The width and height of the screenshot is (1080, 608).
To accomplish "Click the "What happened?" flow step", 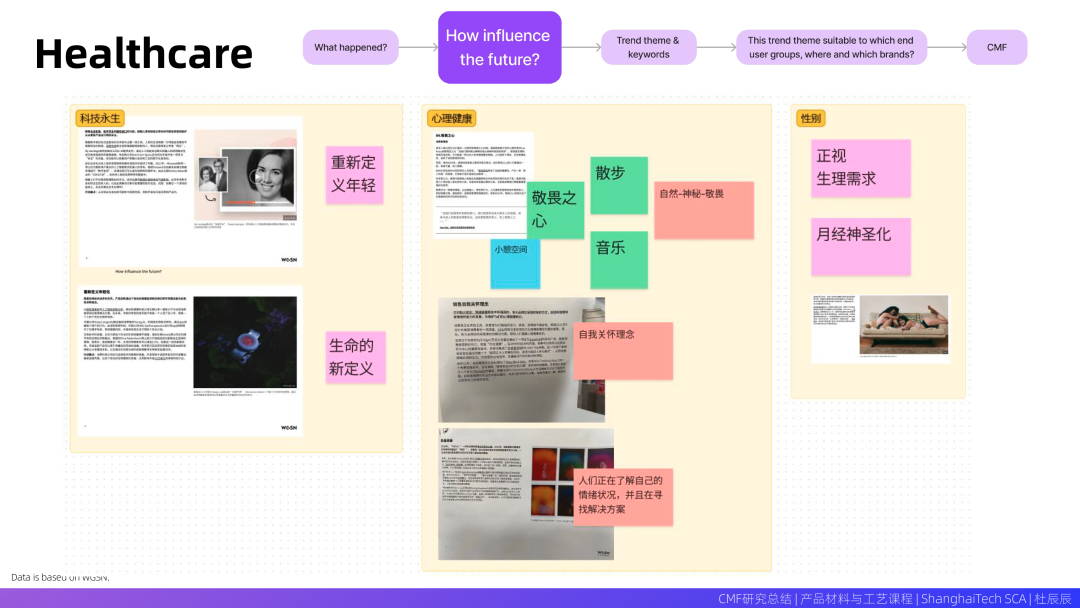I will click(350, 47).
